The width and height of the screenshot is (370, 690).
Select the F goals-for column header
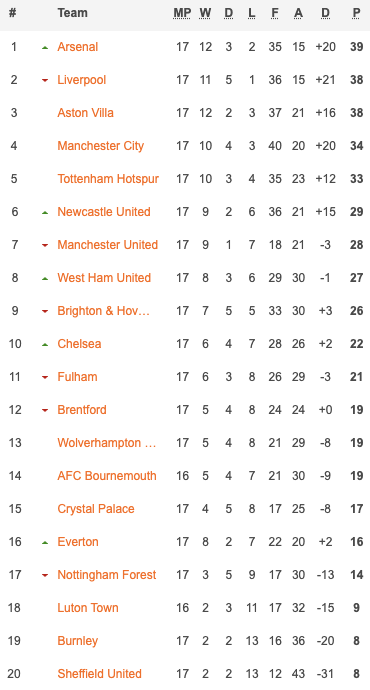(275, 13)
